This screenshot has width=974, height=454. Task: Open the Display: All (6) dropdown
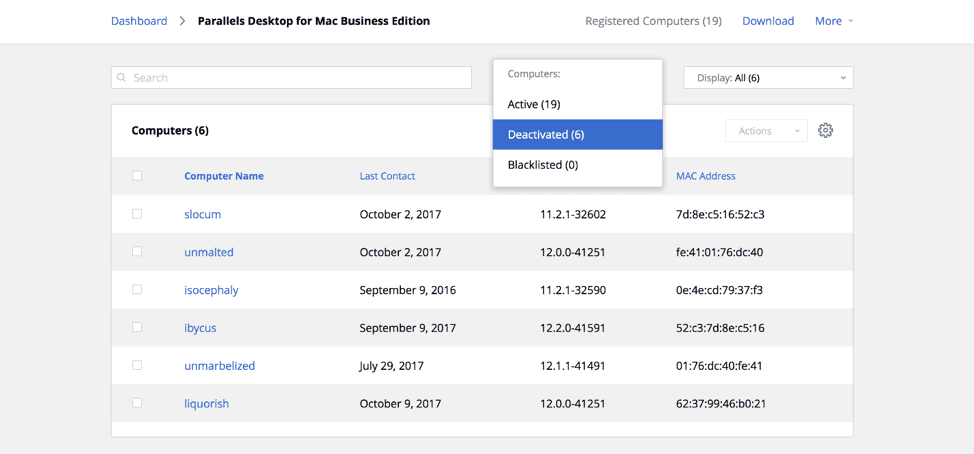tap(768, 78)
